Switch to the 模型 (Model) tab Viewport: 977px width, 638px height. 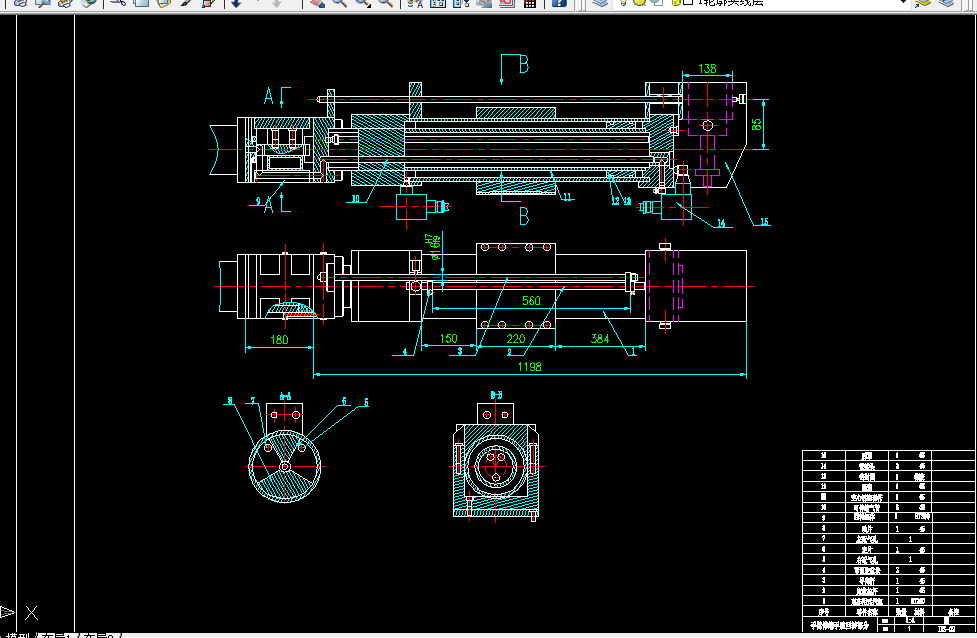(x=17, y=636)
